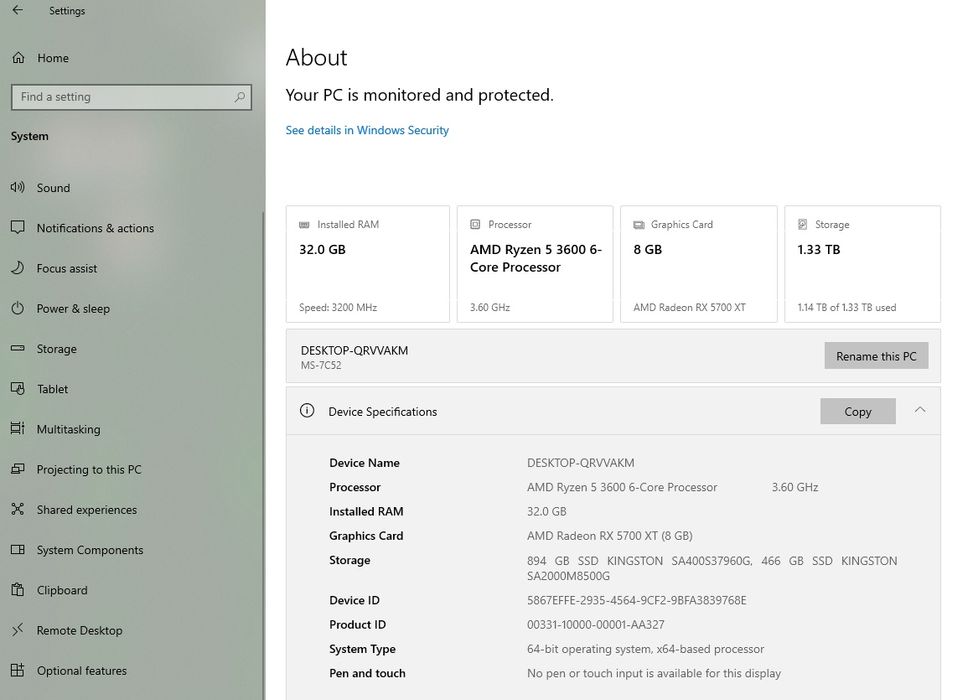Screen dimensions: 973x700
Task: Copy the device specifications
Action: click(857, 411)
